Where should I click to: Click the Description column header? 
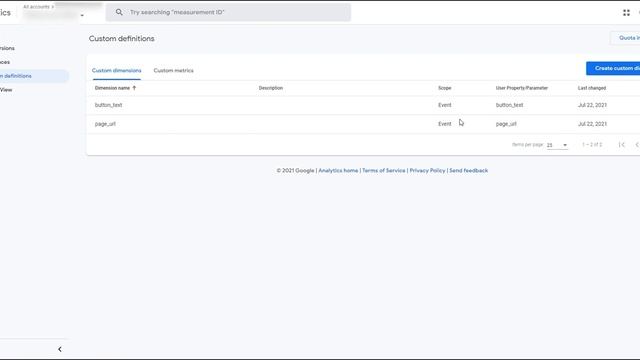[271, 88]
